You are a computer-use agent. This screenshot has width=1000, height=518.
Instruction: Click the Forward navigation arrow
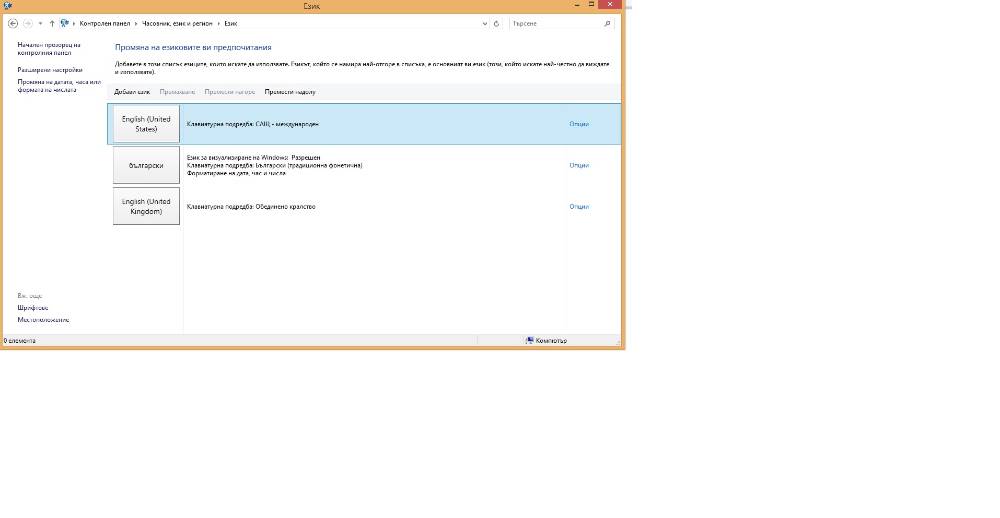[x=27, y=24]
